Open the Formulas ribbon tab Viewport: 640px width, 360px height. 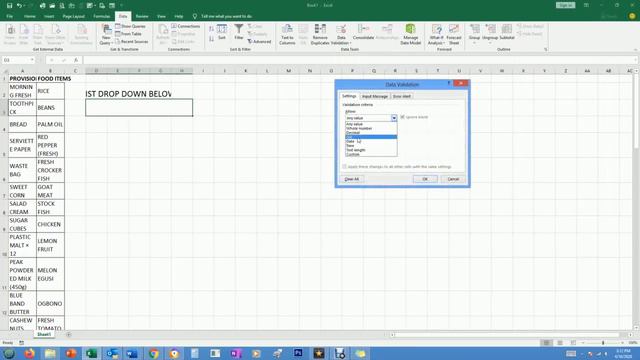click(102, 16)
